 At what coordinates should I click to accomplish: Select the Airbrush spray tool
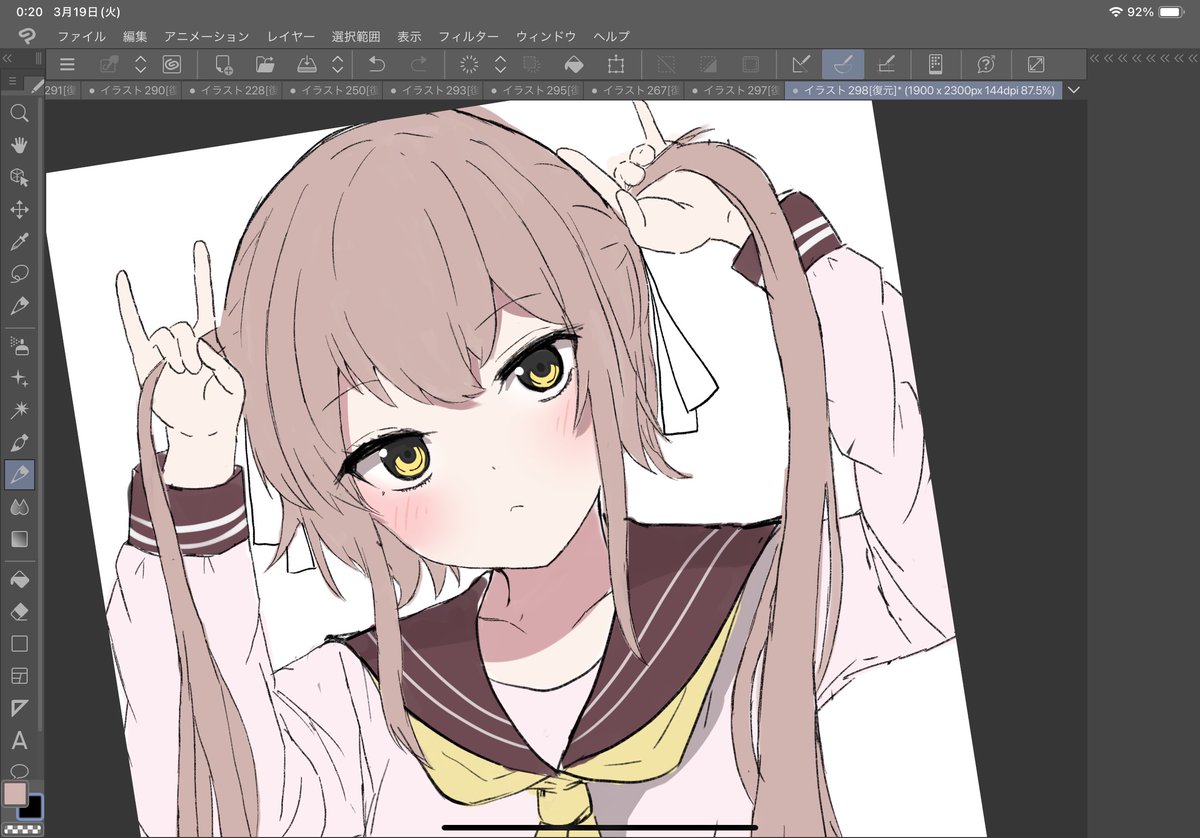[19, 346]
